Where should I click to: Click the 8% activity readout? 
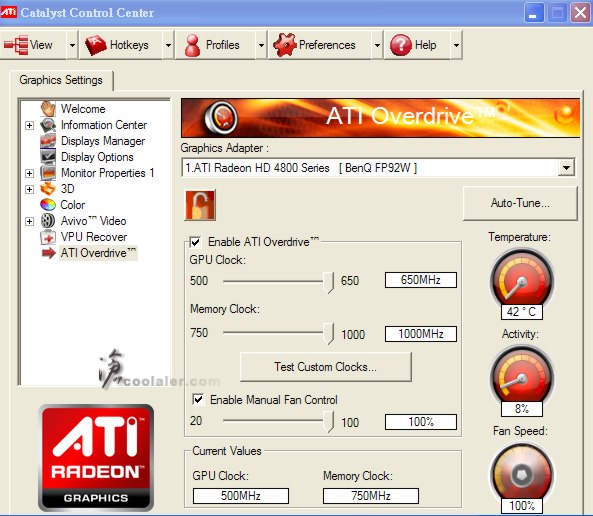click(x=522, y=409)
